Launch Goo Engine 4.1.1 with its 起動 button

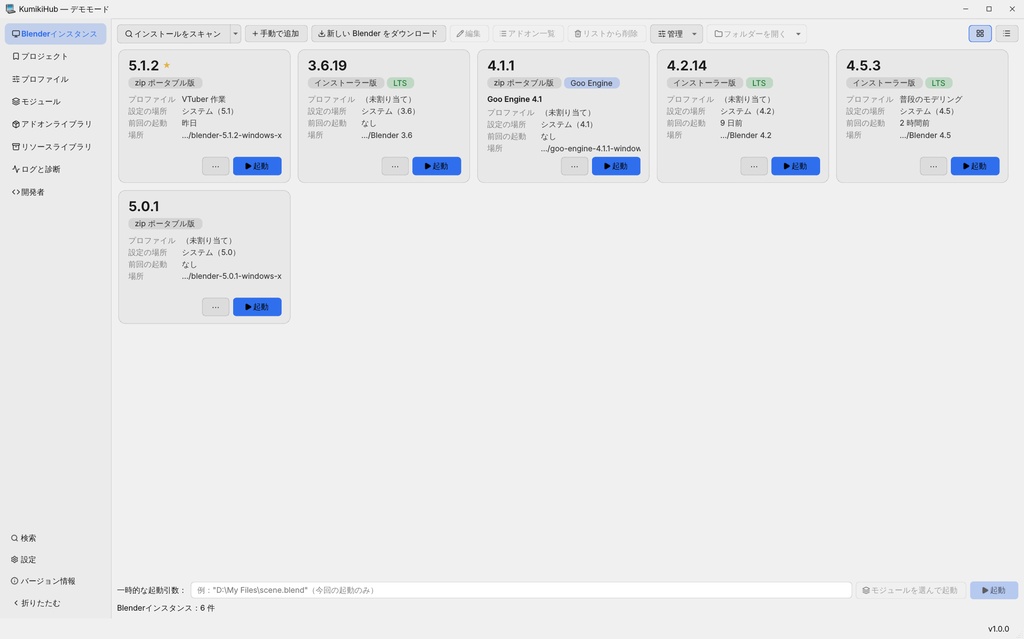[x=616, y=166]
